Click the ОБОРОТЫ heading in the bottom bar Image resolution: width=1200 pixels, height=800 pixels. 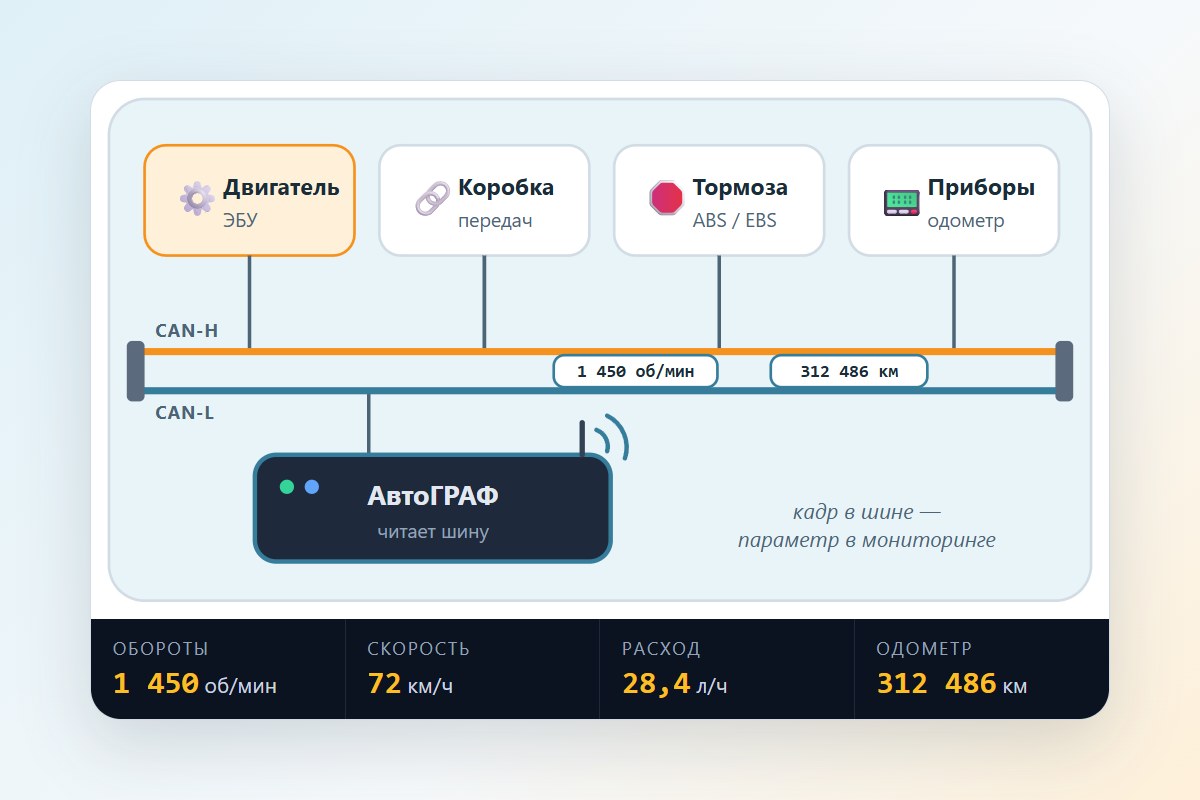click(161, 649)
